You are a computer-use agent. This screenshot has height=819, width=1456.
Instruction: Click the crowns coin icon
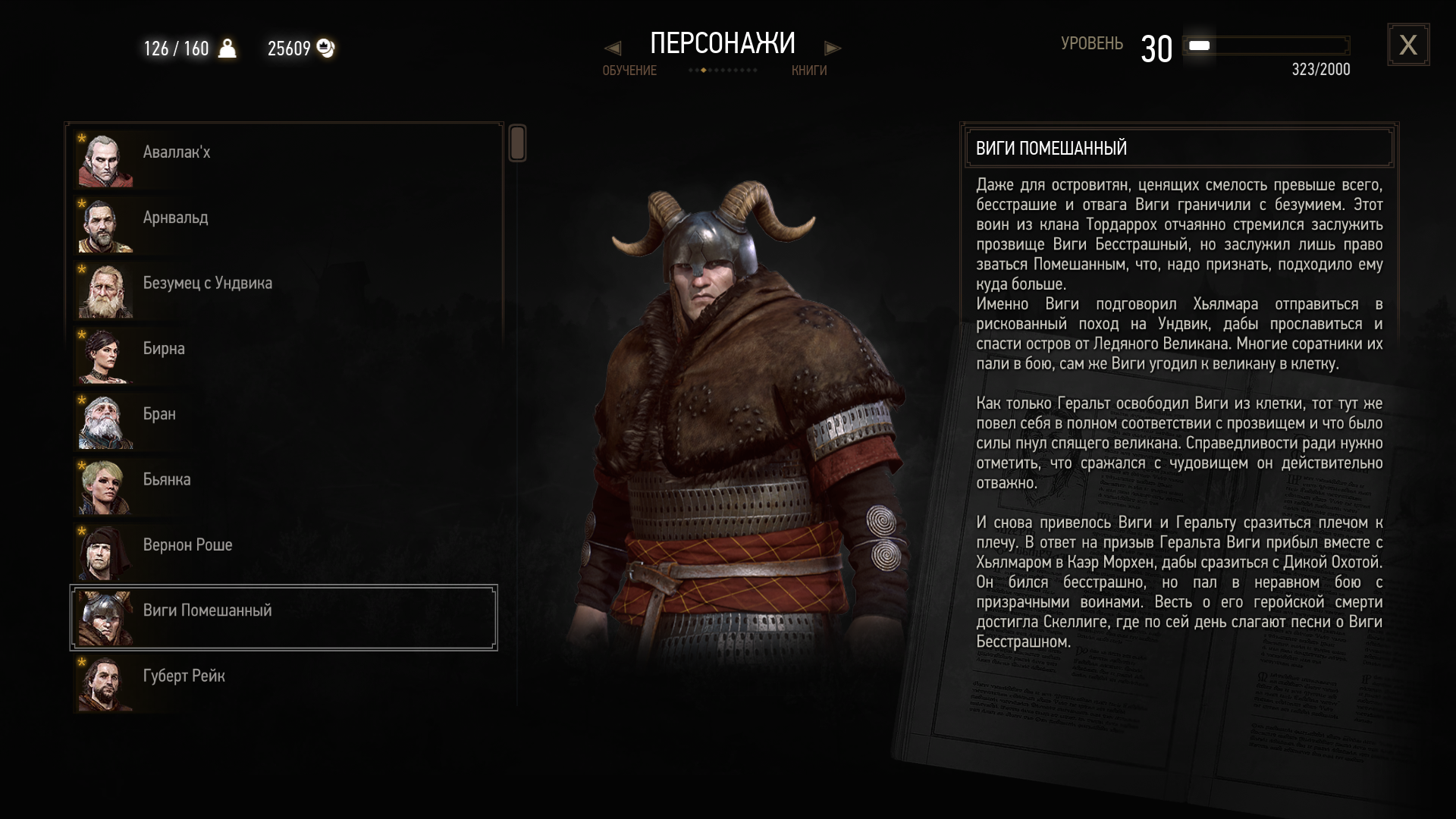[x=325, y=49]
